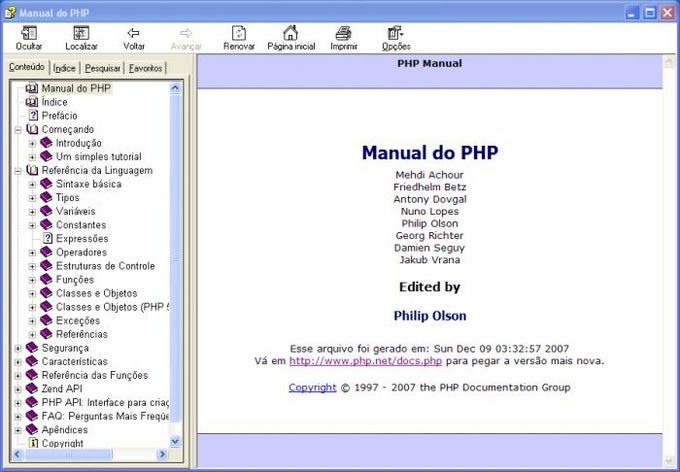Click the Manual do PHP book icon
This screenshot has width=680, height=472.
point(32,88)
